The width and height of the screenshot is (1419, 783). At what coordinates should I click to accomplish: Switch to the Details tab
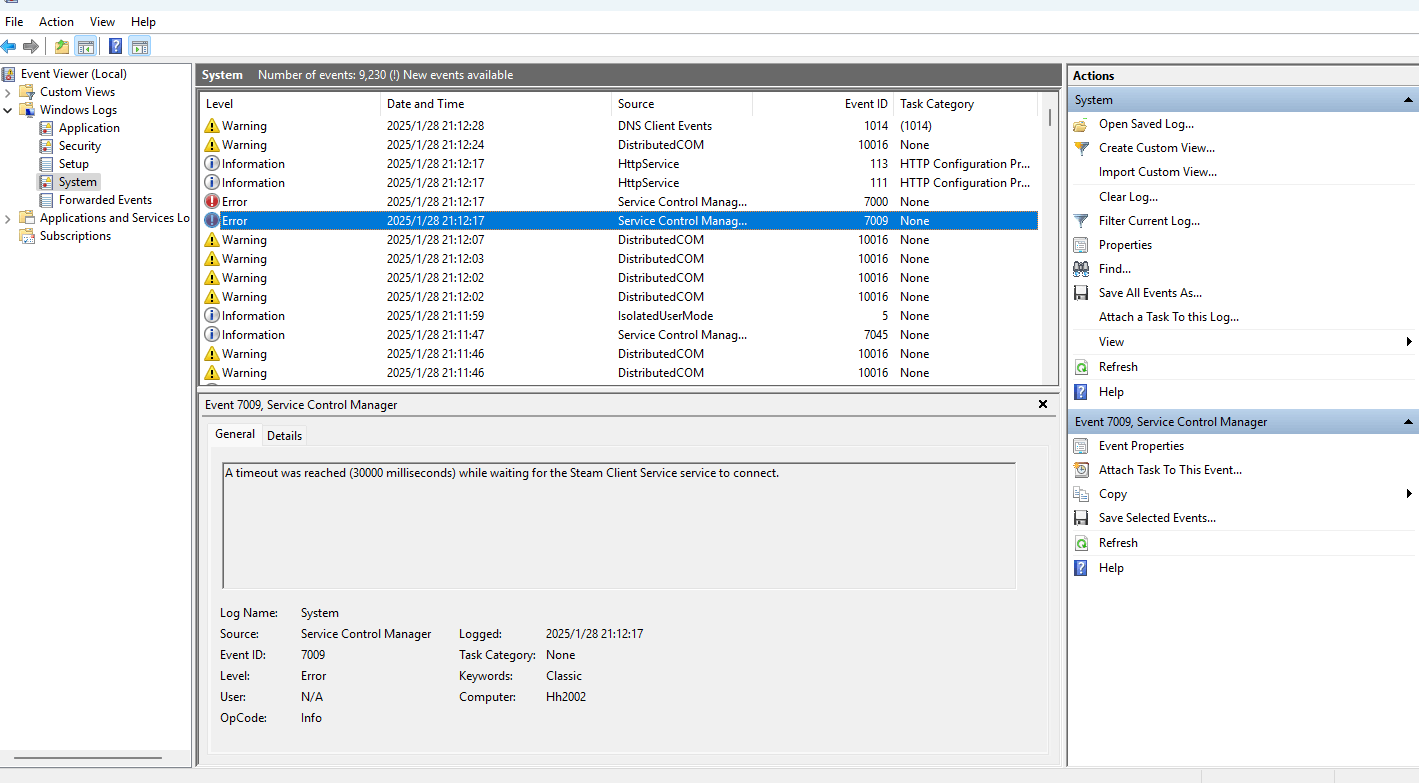pos(284,436)
